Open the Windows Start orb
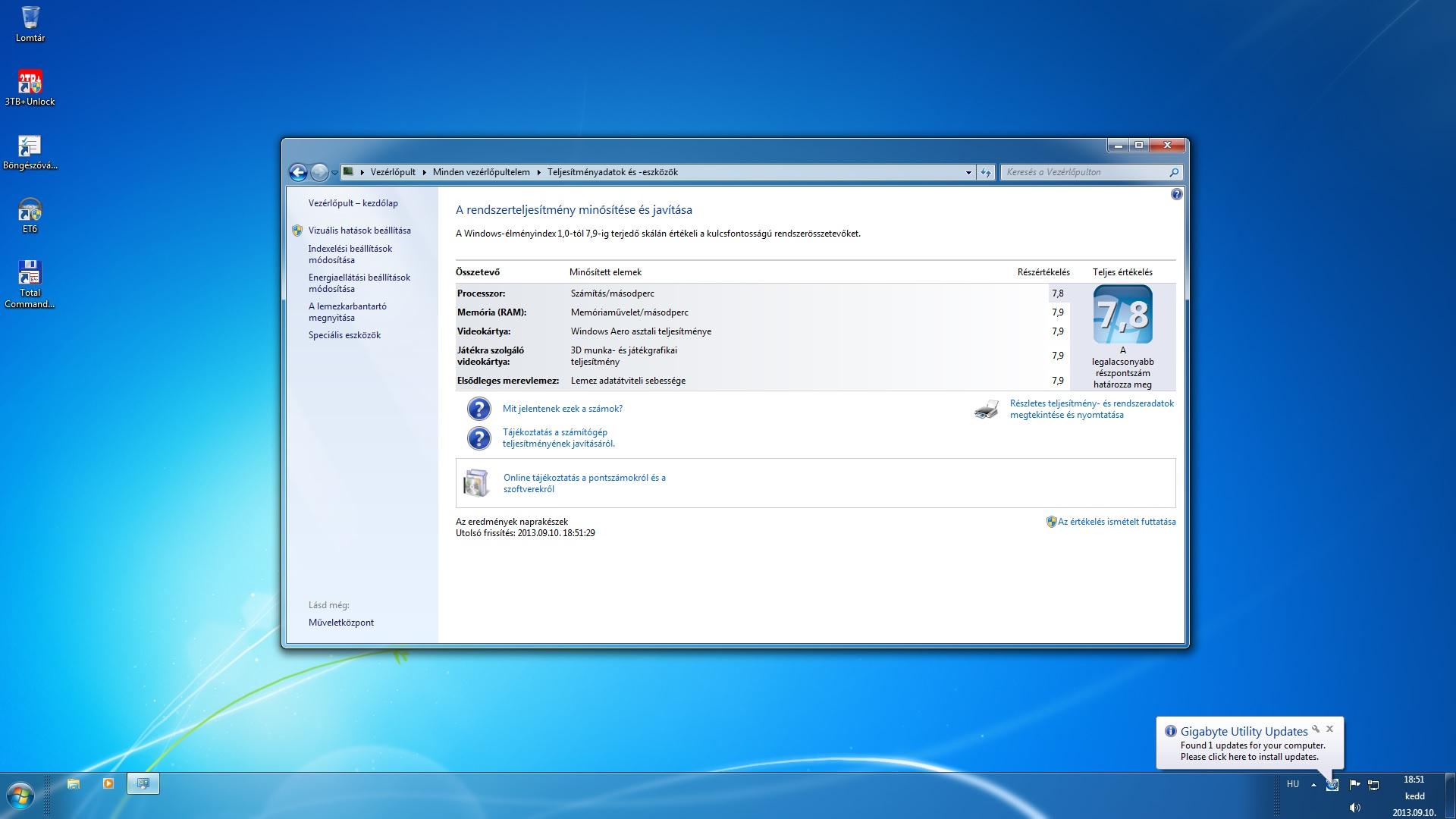This screenshot has height=819, width=1456. (x=20, y=795)
